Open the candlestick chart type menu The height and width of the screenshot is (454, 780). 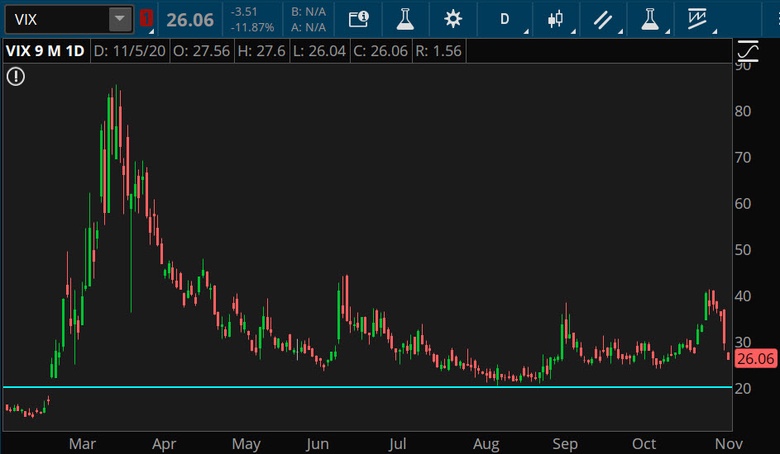tap(555, 19)
